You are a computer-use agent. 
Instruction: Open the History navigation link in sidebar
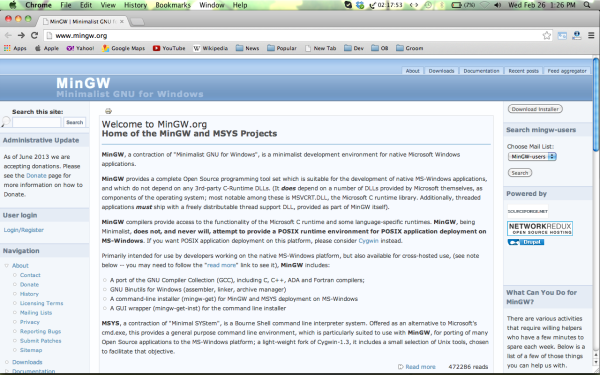pyautogui.click(x=29, y=294)
